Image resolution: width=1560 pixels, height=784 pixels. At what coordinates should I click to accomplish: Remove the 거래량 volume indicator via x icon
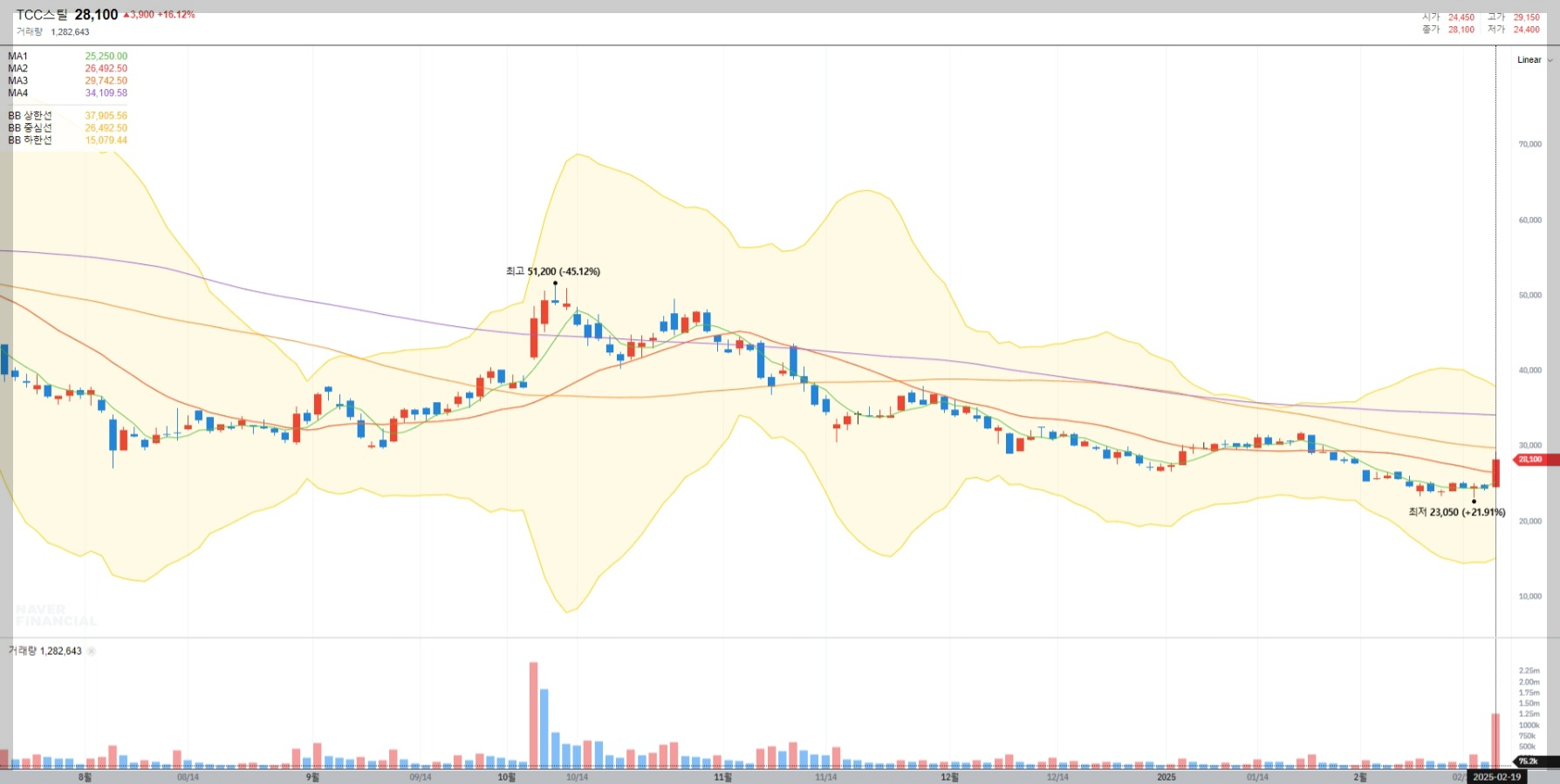coord(92,651)
